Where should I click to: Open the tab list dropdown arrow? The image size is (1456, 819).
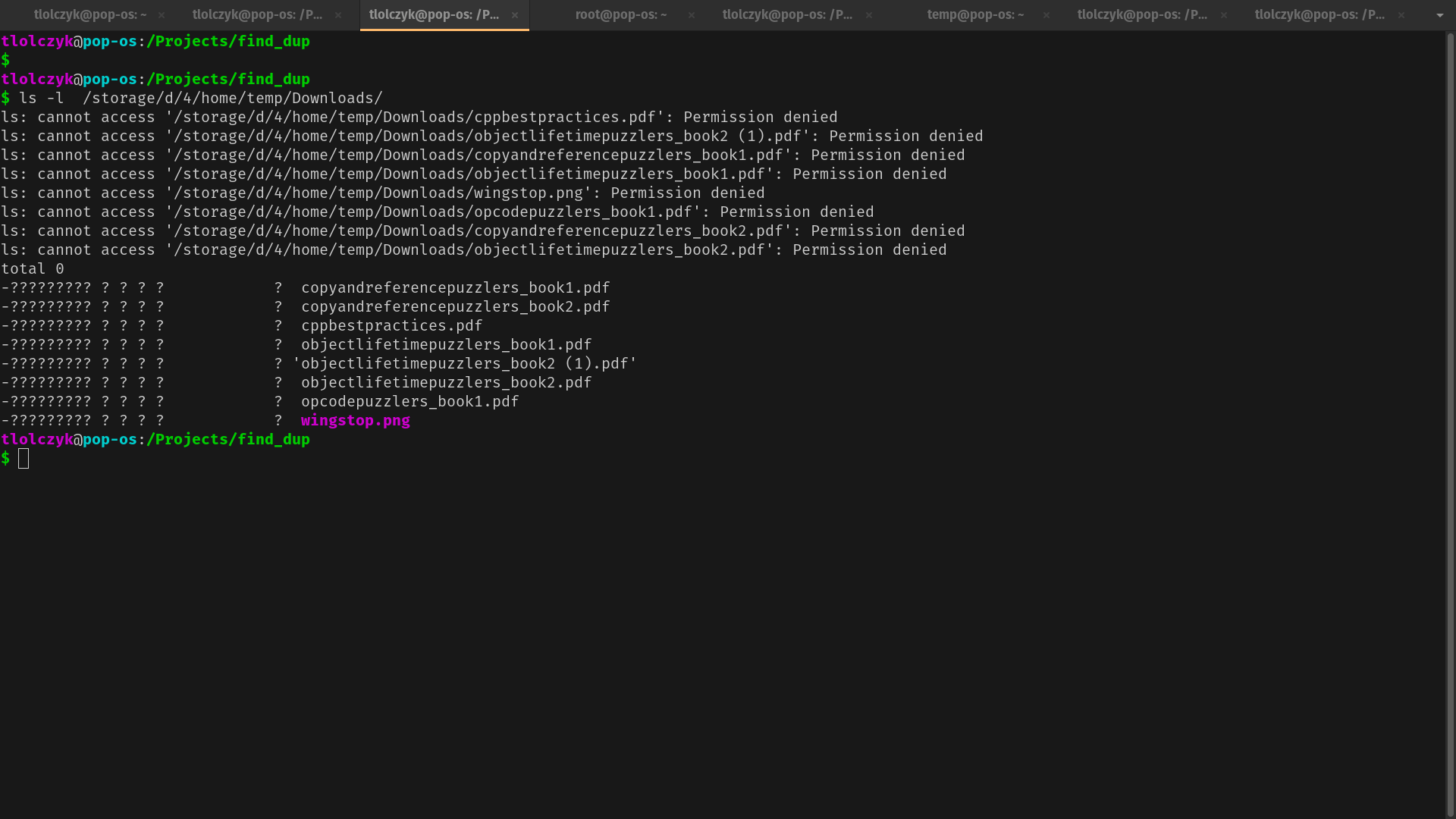(x=1439, y=15)
